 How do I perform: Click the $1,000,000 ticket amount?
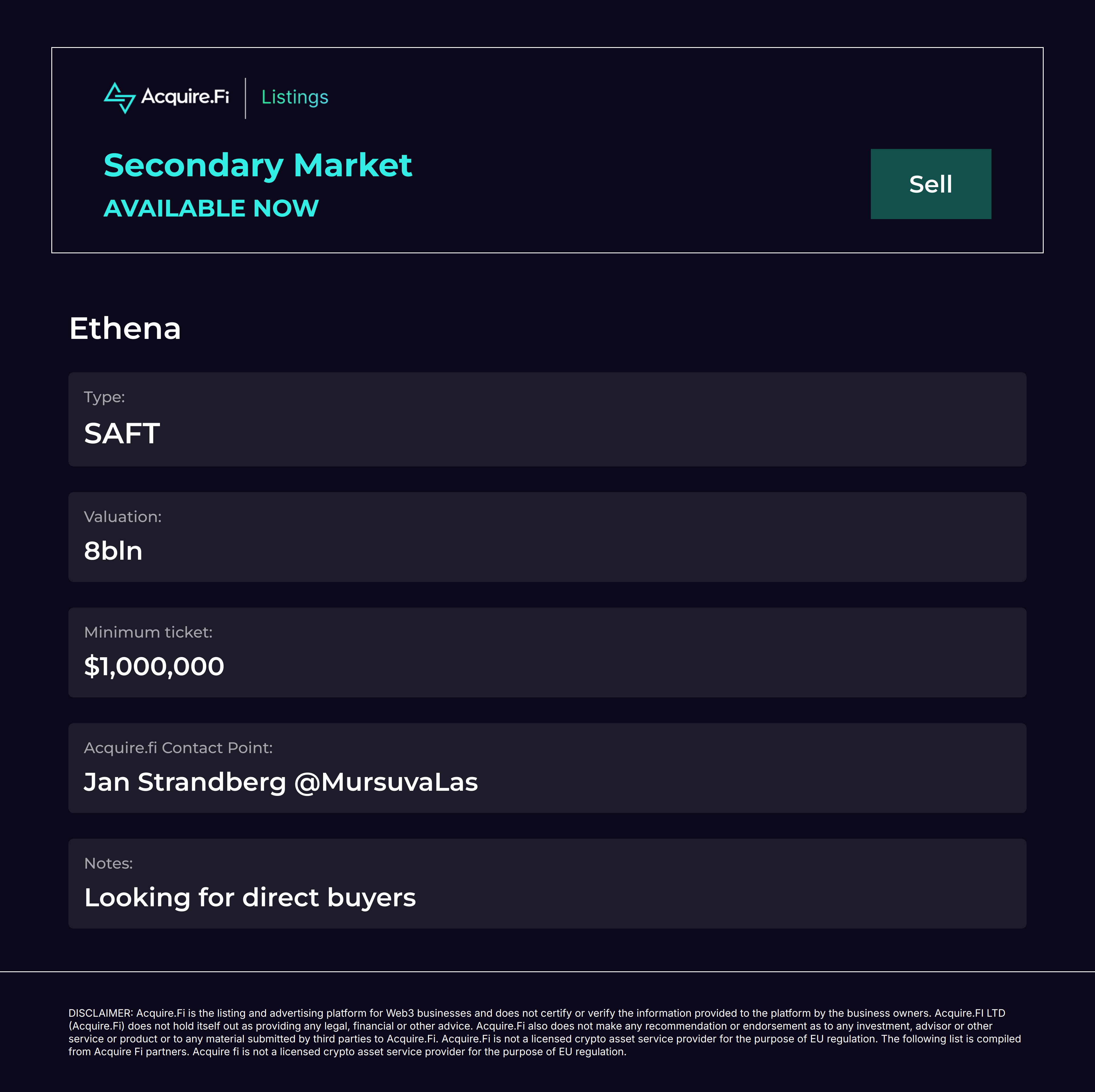pyautogui.click(x=154, y=666)
